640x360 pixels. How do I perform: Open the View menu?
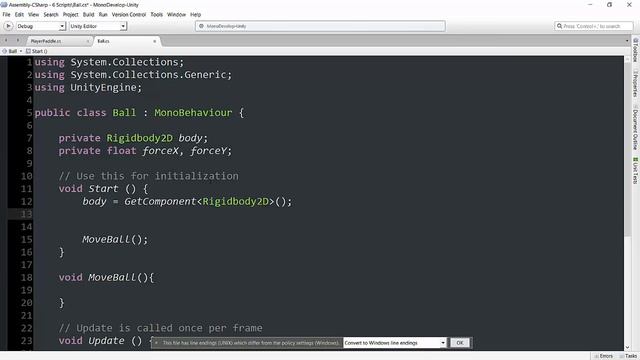point(33,15)
